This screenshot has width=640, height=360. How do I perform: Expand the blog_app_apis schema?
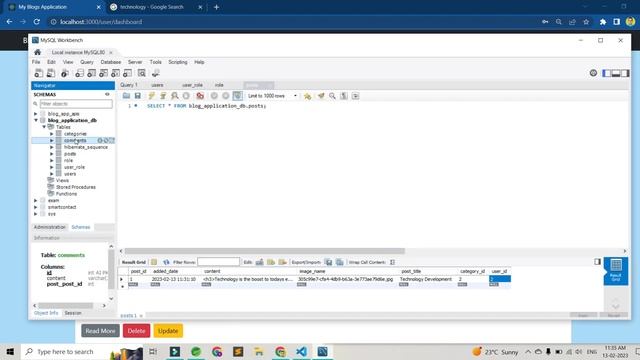click(x=36, y=114)
